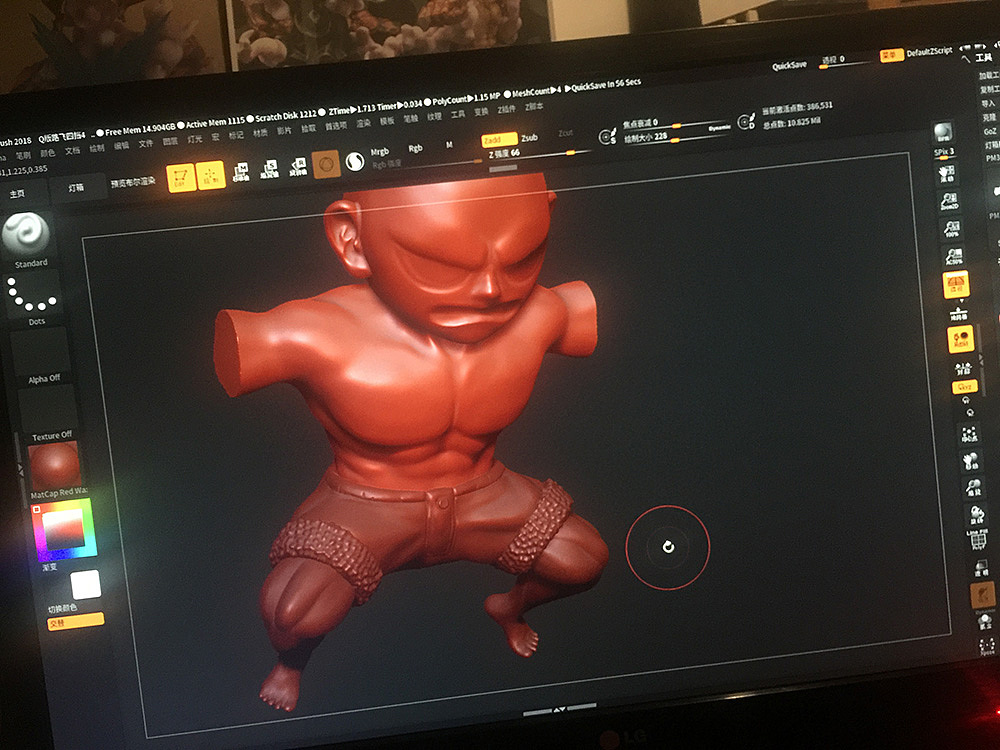Adjust the SPix 3 slider
Viewport: 1000px width, 750px height.
pyautogui.click(x=944, y=153)
